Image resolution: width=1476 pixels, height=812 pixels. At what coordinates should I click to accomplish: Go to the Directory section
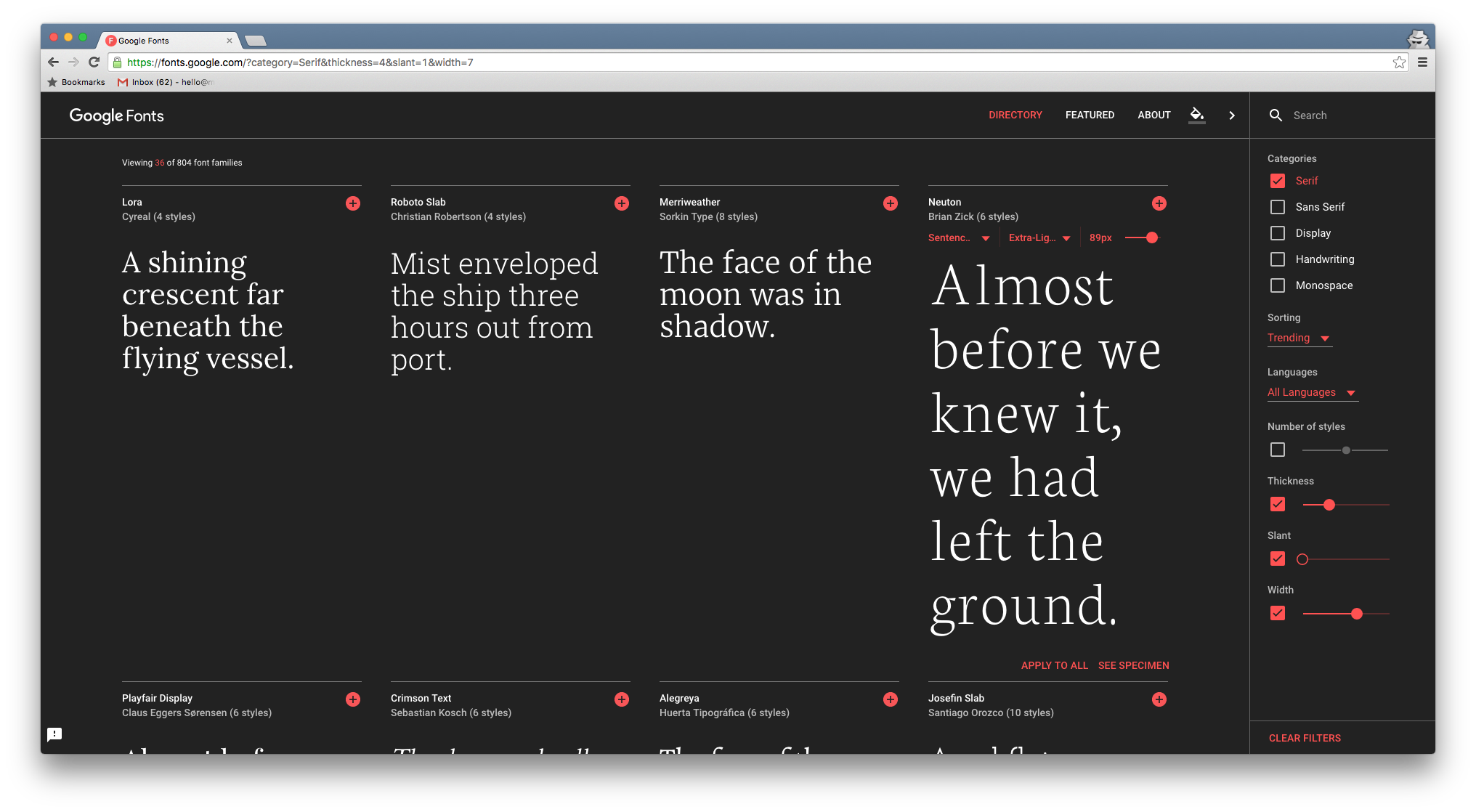pos(1015,115)
